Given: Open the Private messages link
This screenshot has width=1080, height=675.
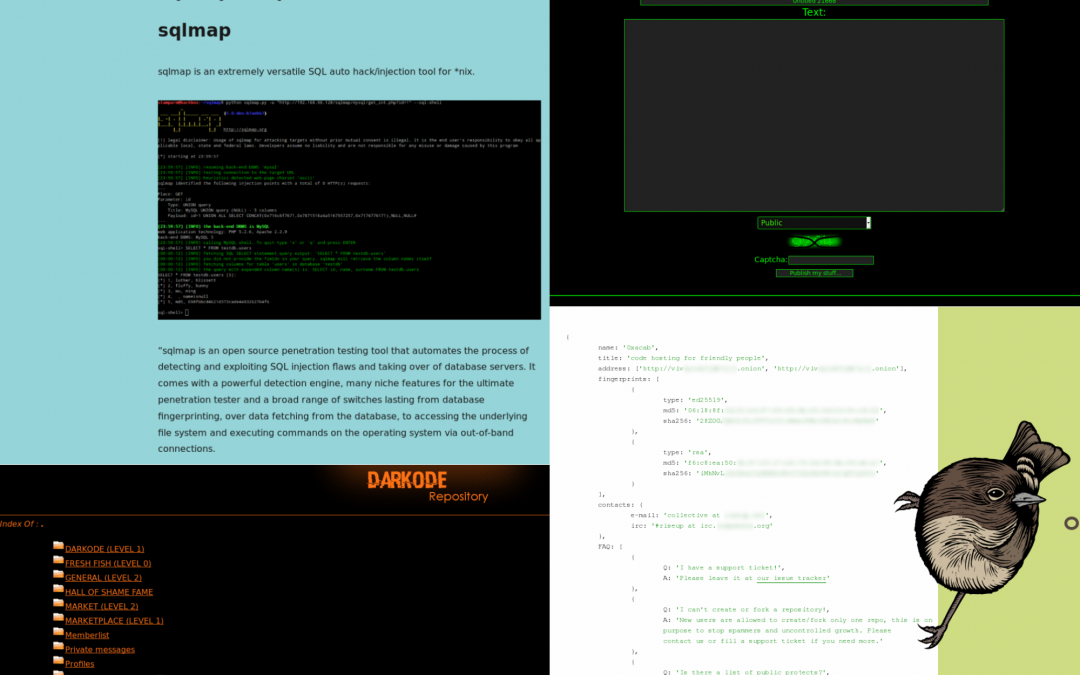Looking at the screenshot, I should [x=100, y=650].
